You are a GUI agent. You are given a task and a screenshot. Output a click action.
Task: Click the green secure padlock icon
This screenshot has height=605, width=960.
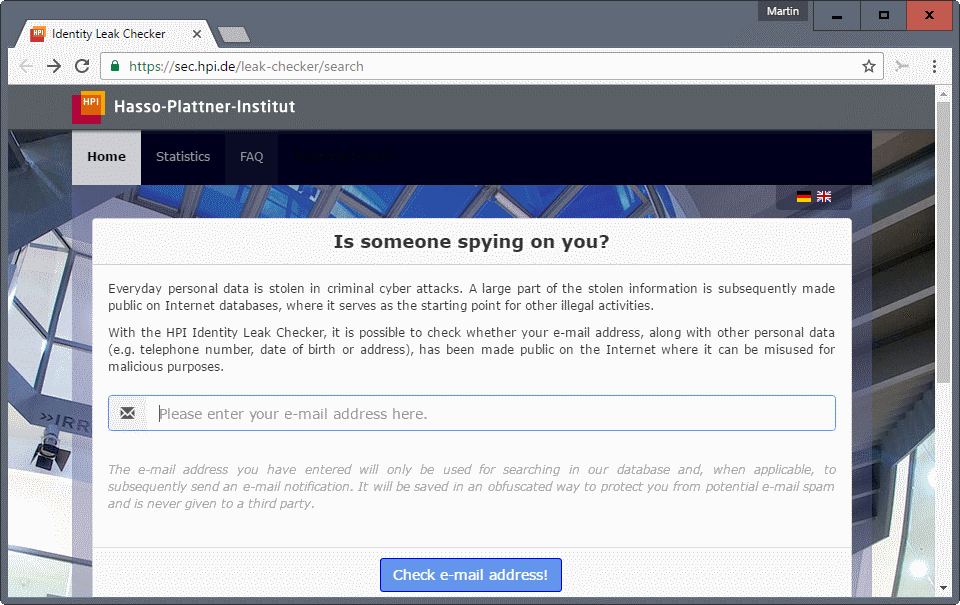(x=114, y=66)
